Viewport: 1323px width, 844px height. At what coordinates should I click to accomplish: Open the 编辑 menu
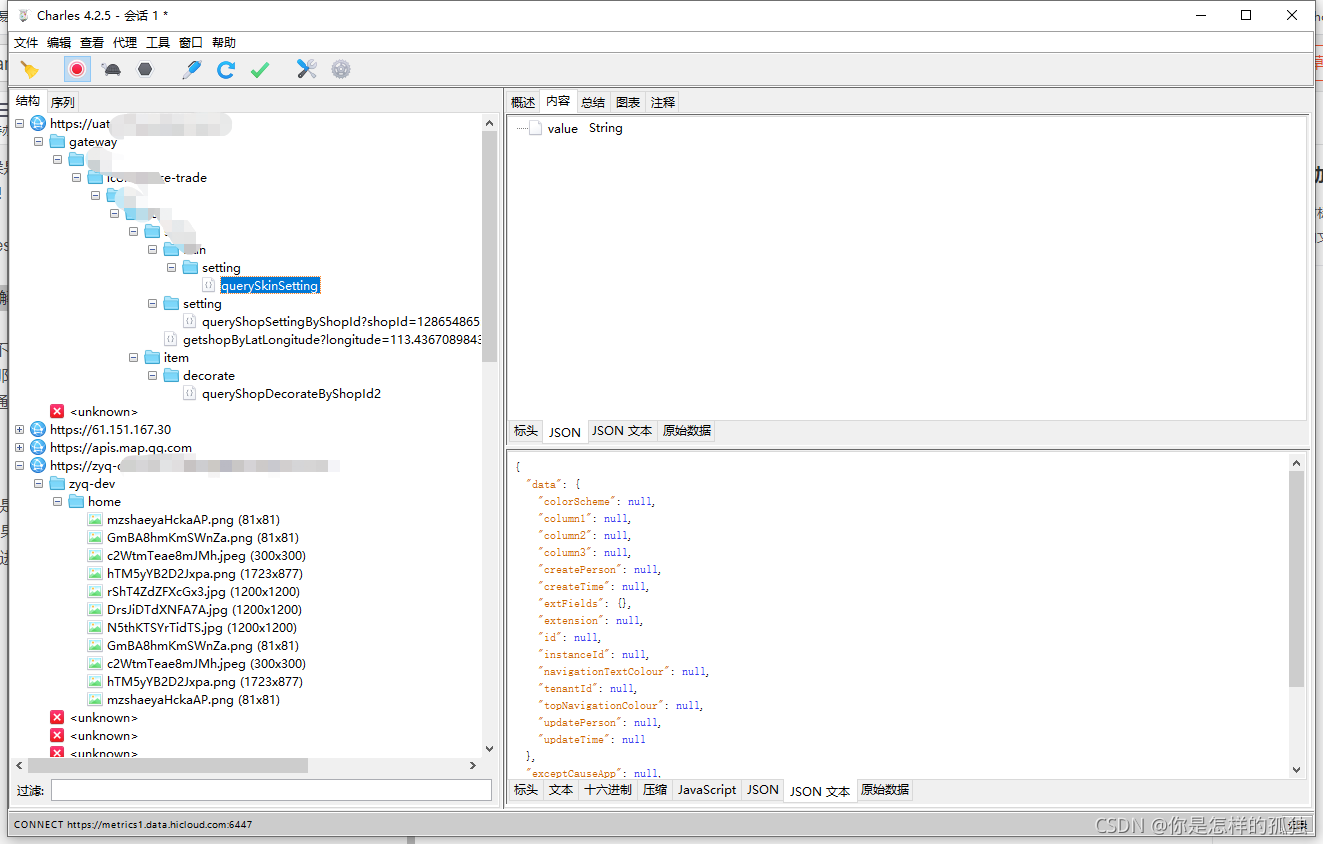coord(59,42)
